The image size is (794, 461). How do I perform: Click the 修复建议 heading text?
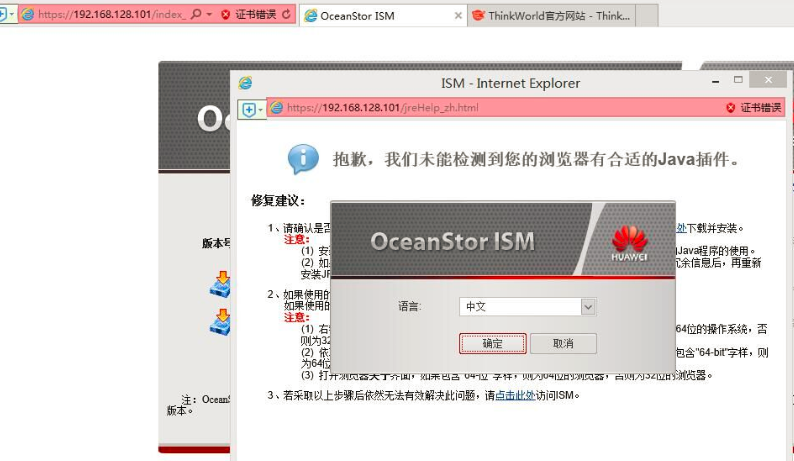point(278,201)
